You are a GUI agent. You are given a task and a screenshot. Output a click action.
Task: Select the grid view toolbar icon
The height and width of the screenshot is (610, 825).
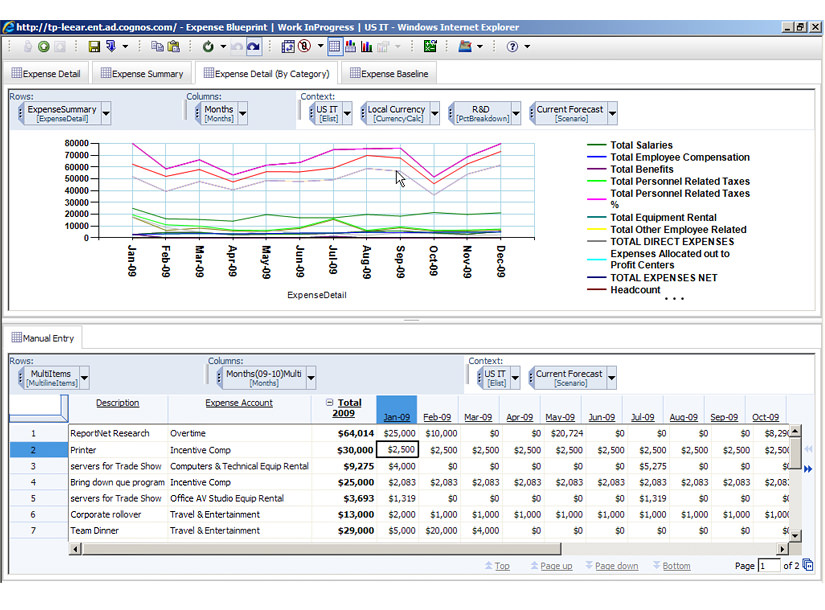(x=335, y=47)
